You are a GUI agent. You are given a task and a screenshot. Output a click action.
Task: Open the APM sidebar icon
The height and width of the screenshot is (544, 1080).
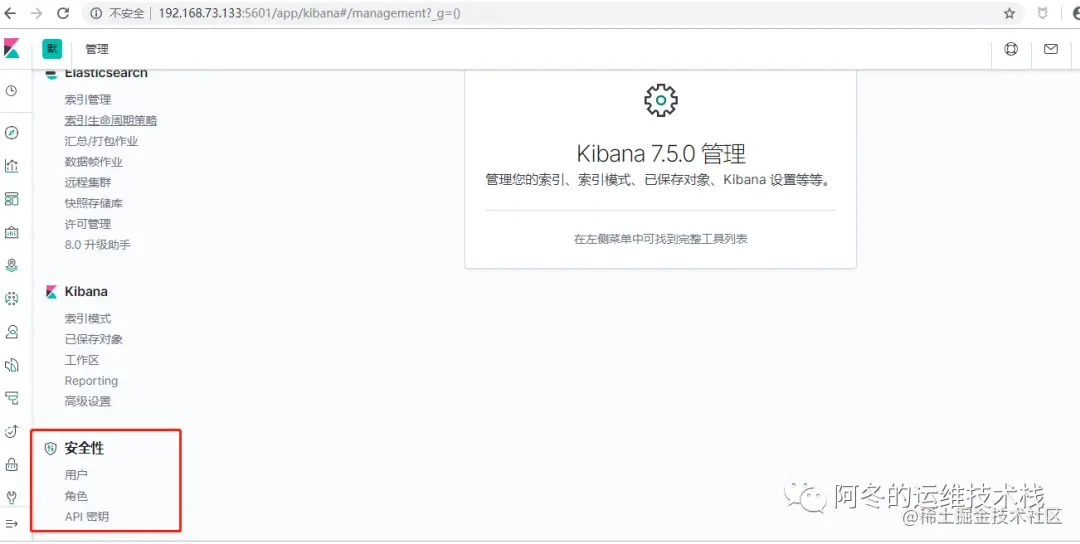(11, 397)
